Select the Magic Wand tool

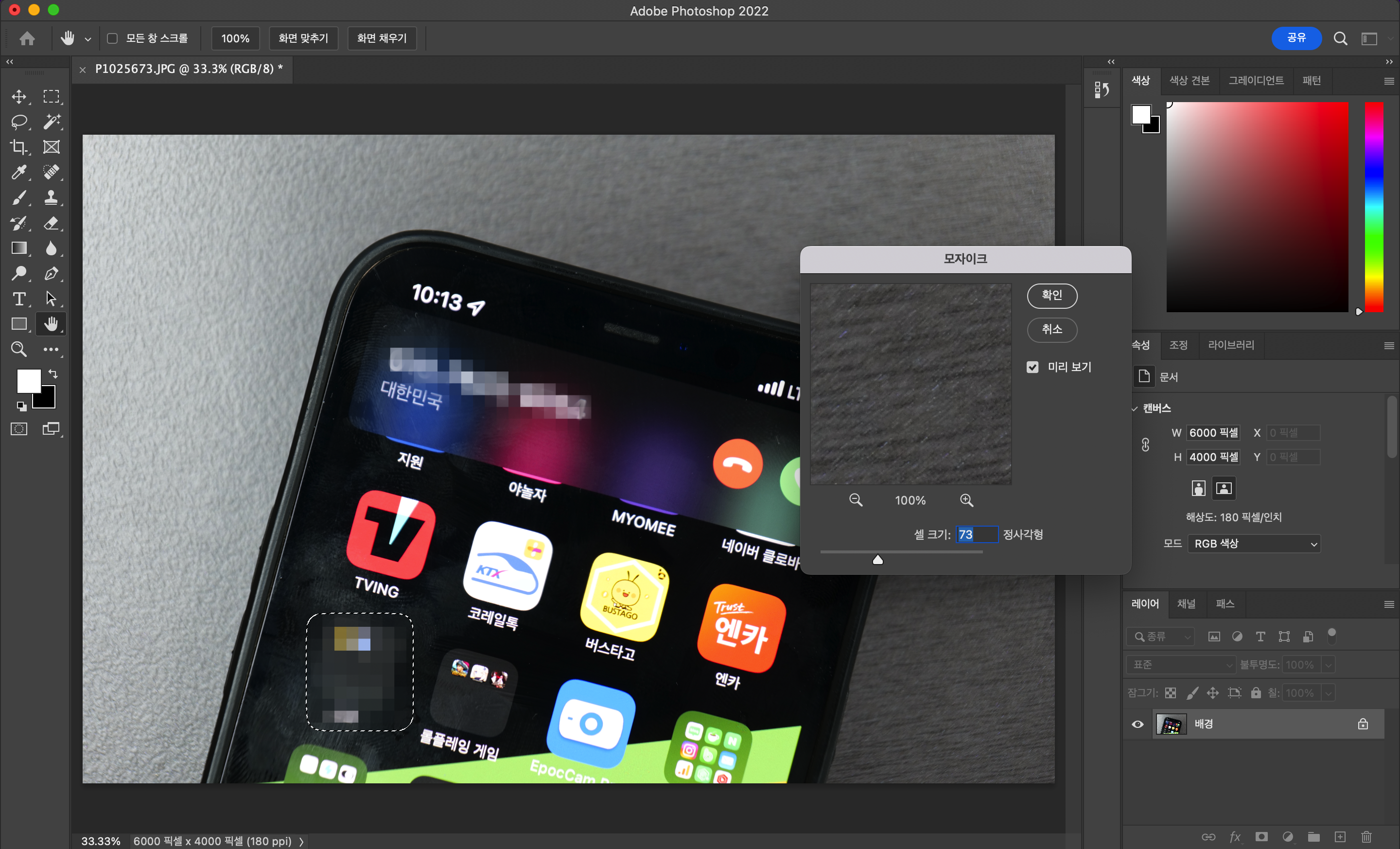click(x=51, y=122)
